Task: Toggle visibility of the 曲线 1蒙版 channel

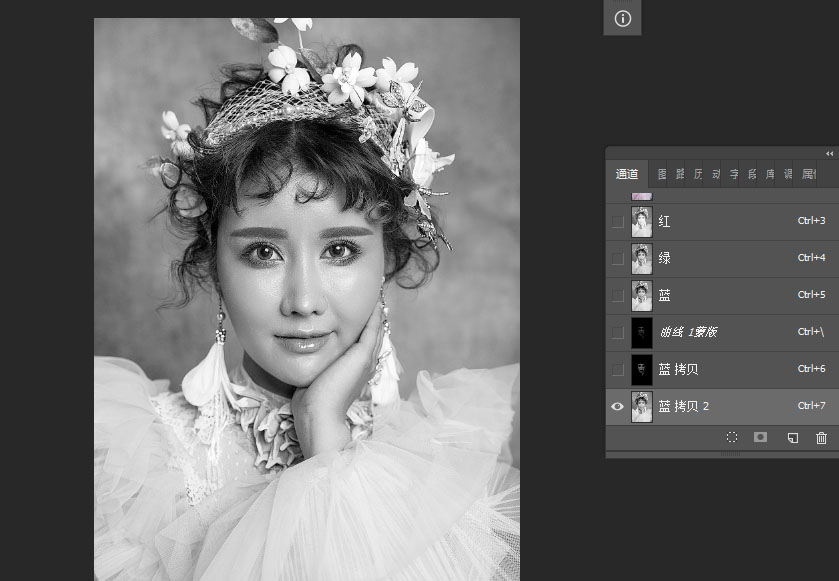Action: 617,332
